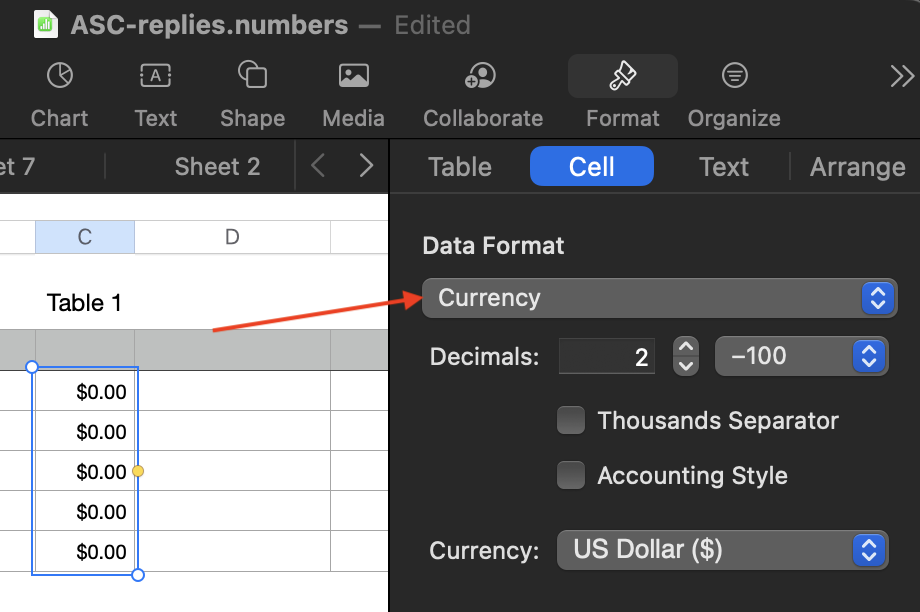Open the Media insert icon
This screenshot has width=920, height=612.
(353, 76)
